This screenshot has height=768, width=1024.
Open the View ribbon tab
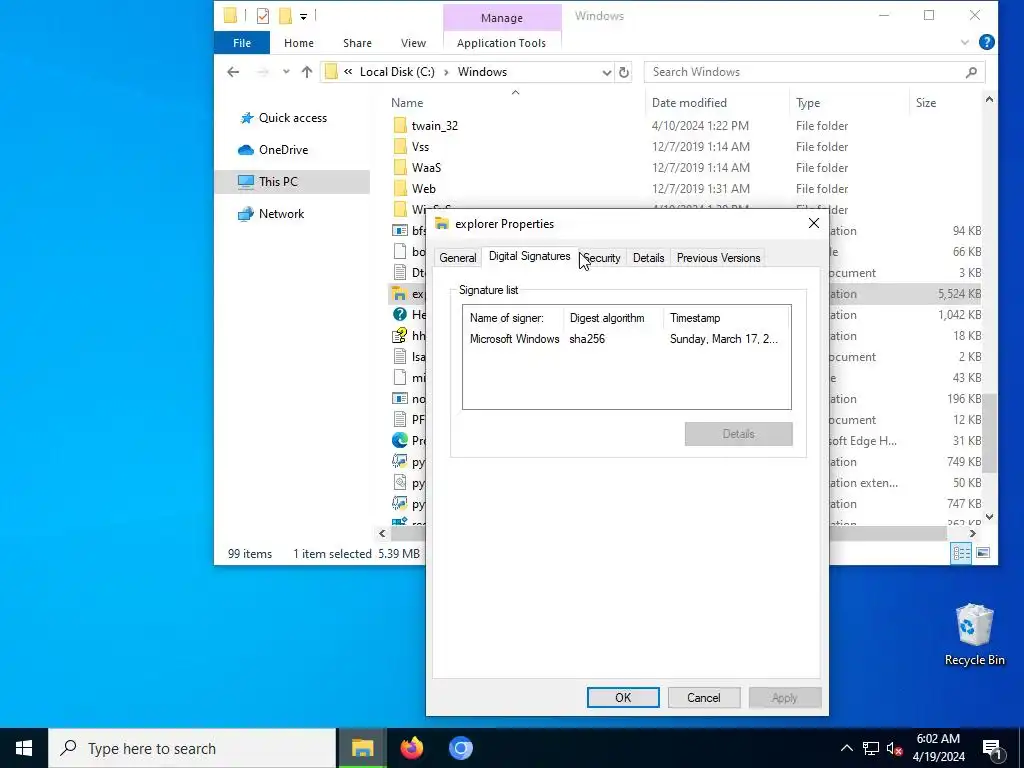coord(413,43)
